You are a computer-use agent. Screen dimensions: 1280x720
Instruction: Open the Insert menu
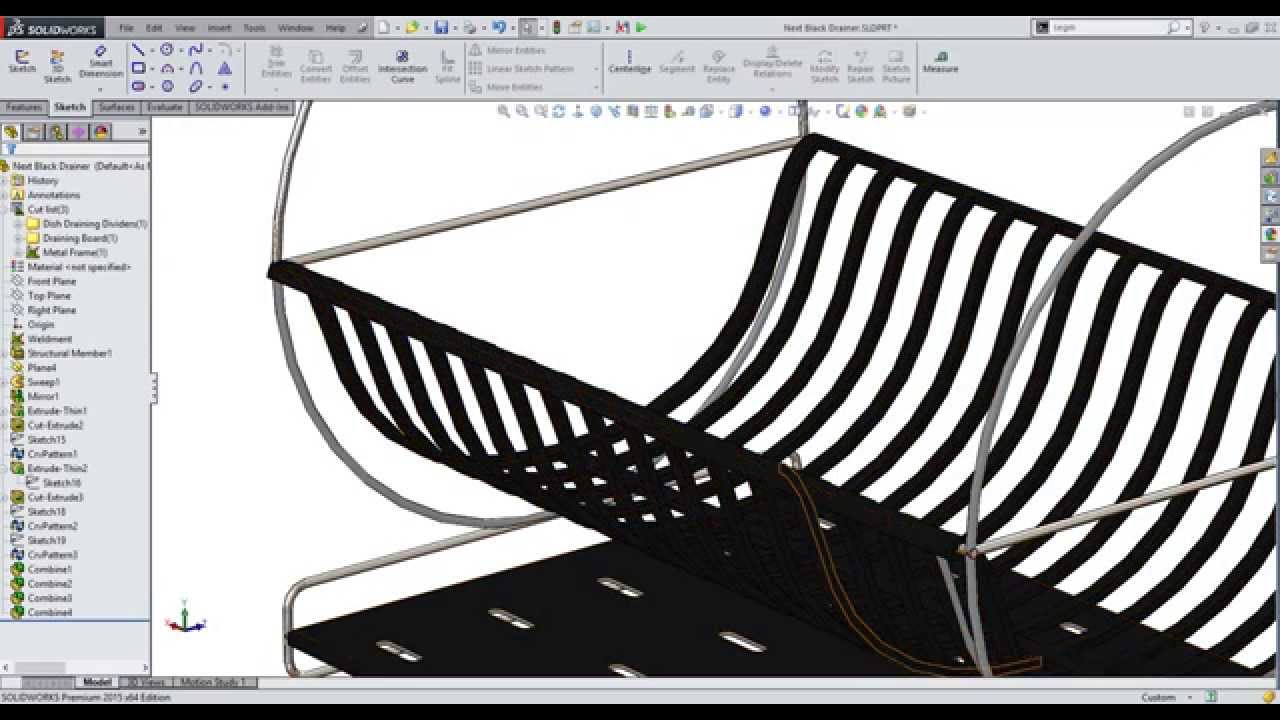point(219,28)
